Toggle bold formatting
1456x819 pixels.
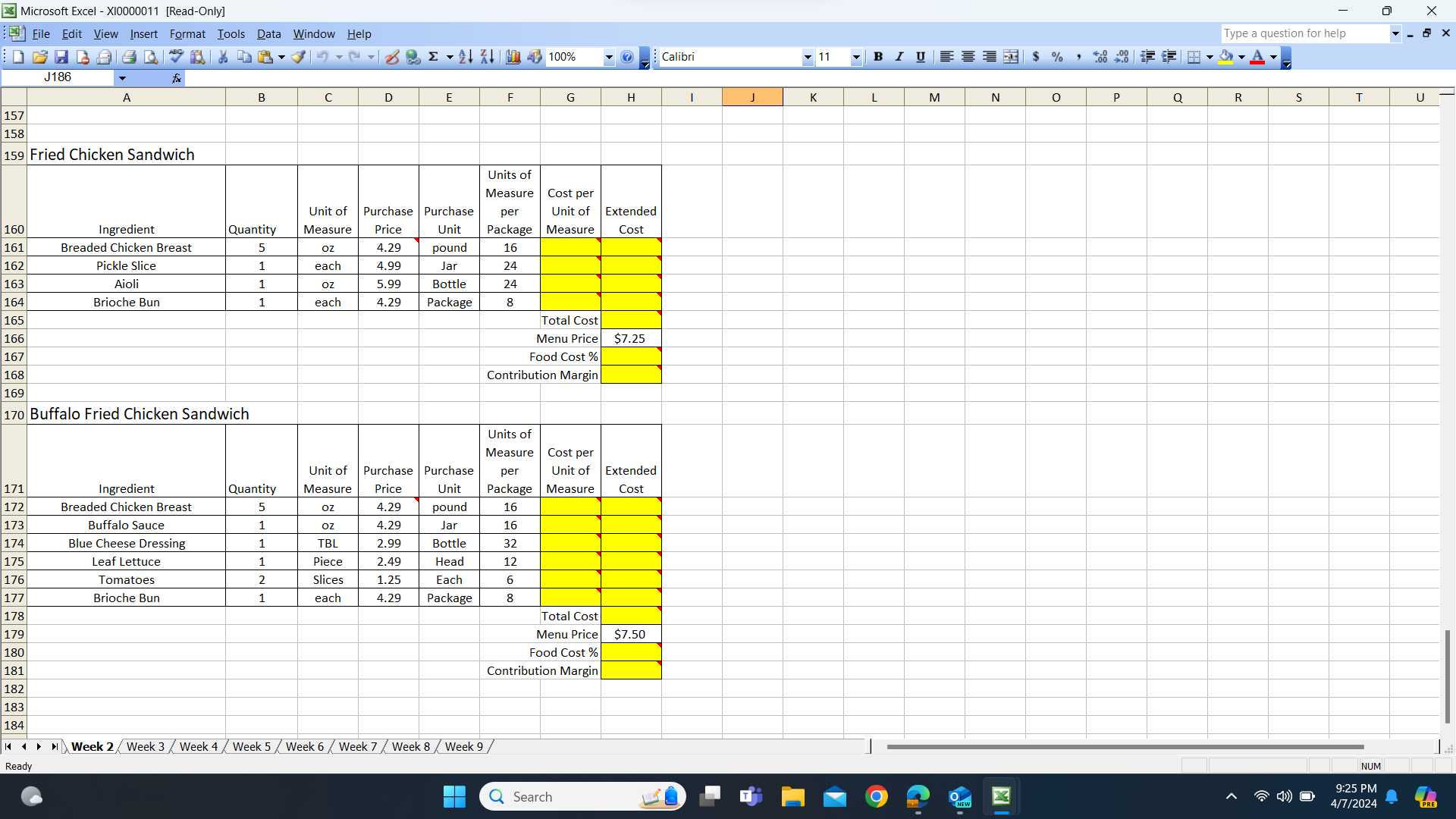point(878,57)
